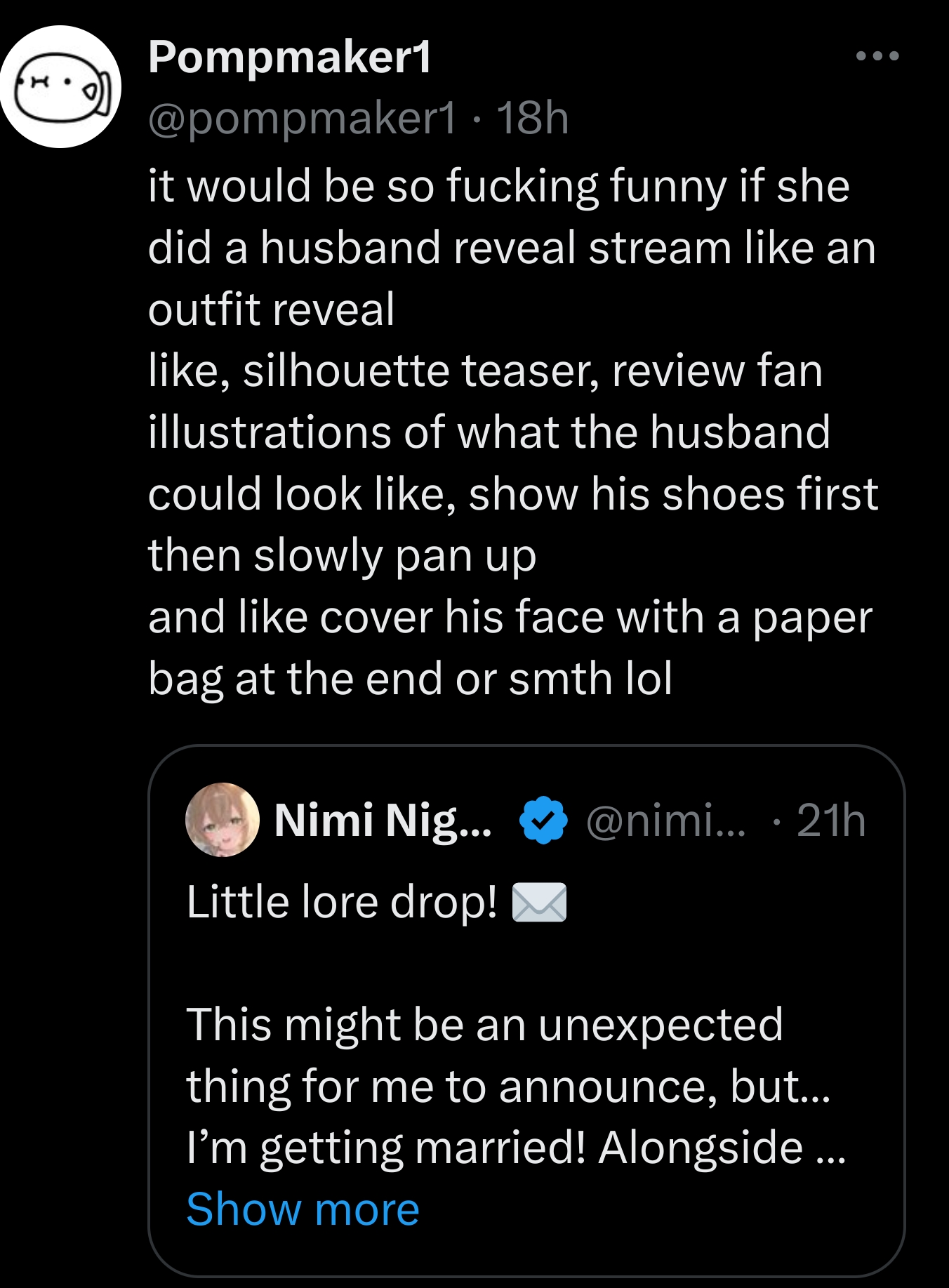949x1288 pixels.
Task: Click the 18h tweet timestamp
Action: tap(532, 117)
